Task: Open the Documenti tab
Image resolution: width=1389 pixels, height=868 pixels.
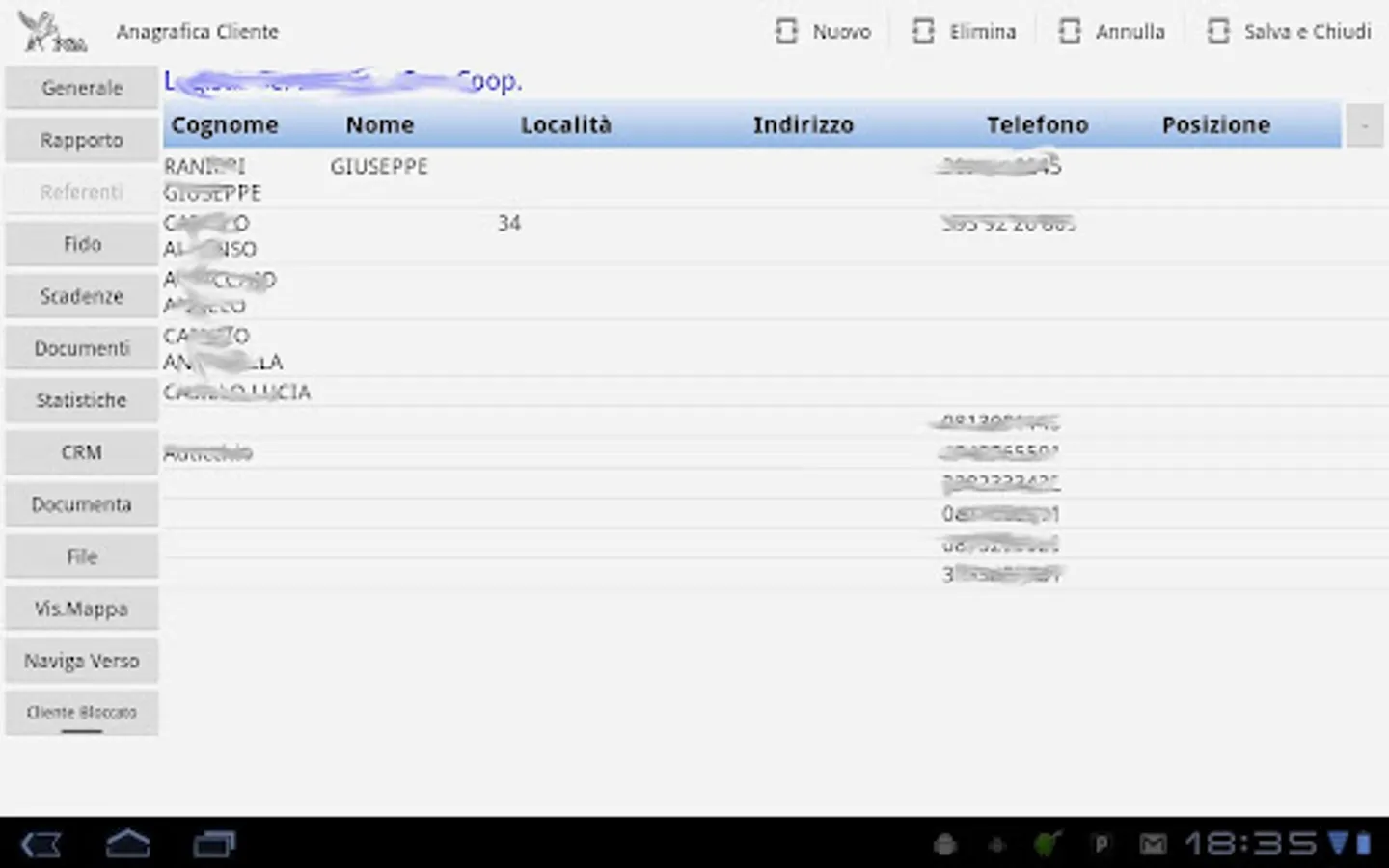Action: pyautogui.click(x=82, y=348)
